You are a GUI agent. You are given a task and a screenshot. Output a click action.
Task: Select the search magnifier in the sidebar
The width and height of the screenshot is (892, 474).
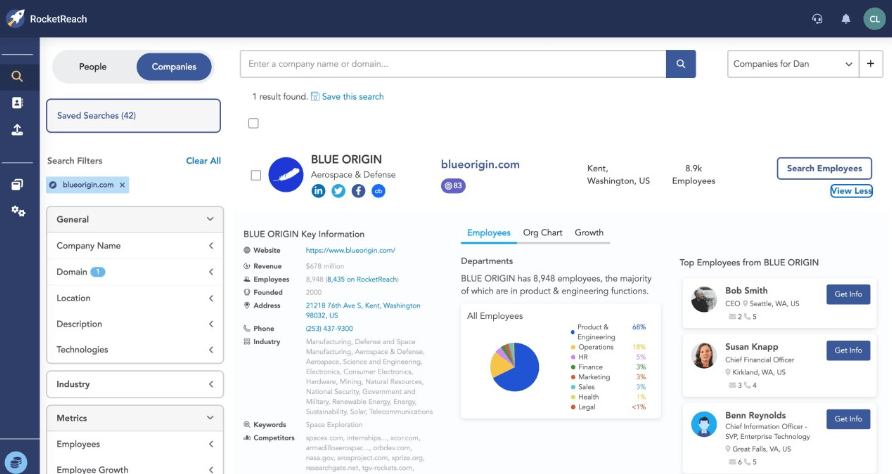click(17, 76)
